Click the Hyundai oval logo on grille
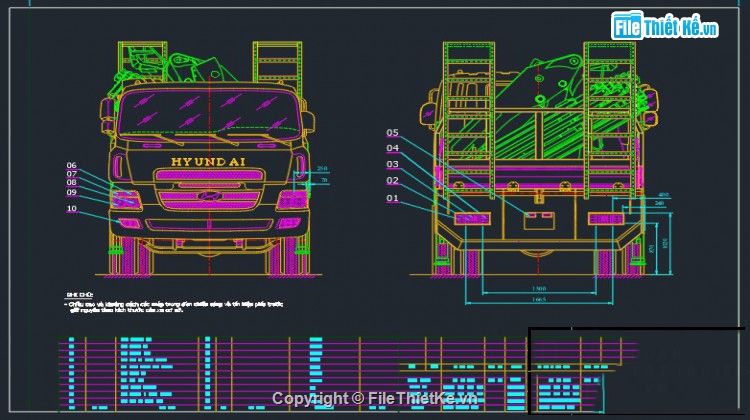Viewport: 750px width, 420px height. (x=209, y=196)
